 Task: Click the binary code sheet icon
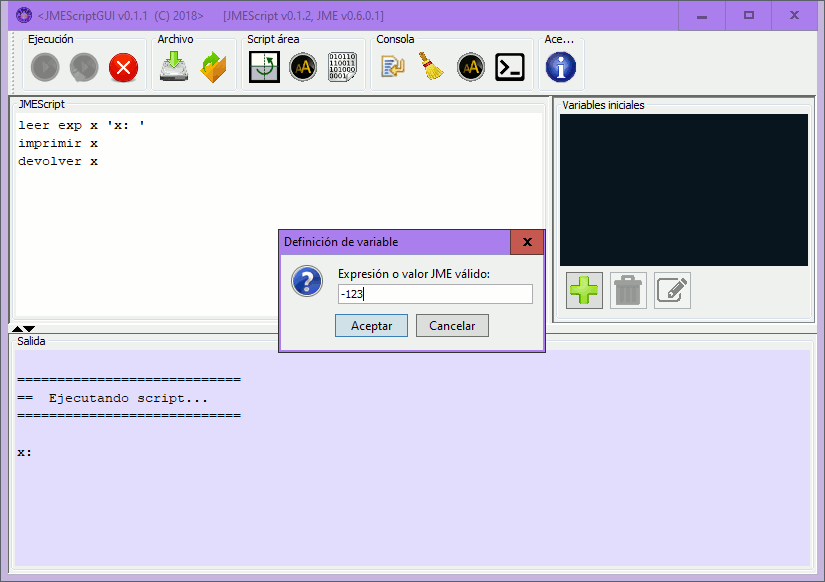click(x=342, y=67)
